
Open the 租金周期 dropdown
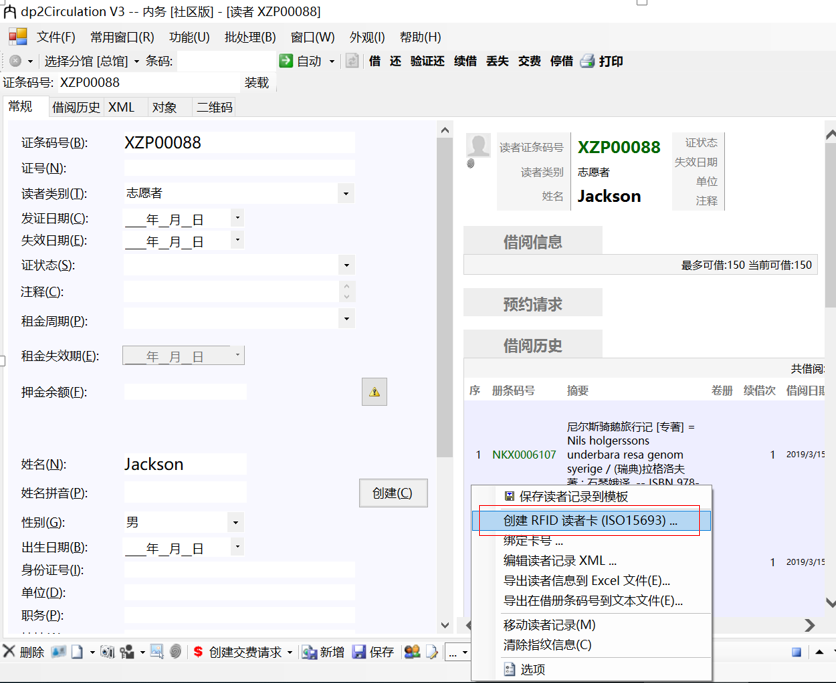(x=347, y=319)
